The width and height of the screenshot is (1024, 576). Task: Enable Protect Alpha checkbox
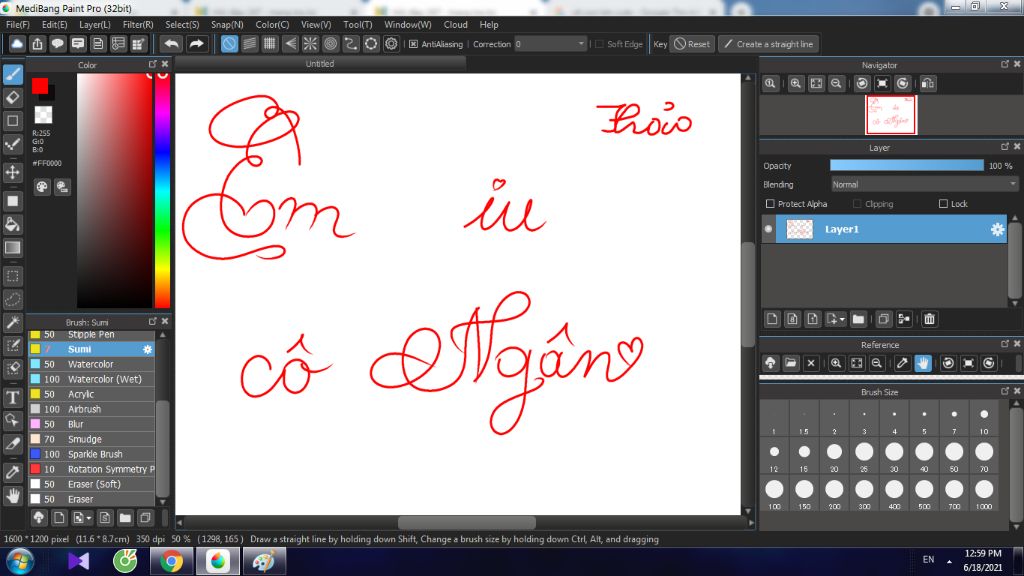pyautogui.click(x=770, y=204)
